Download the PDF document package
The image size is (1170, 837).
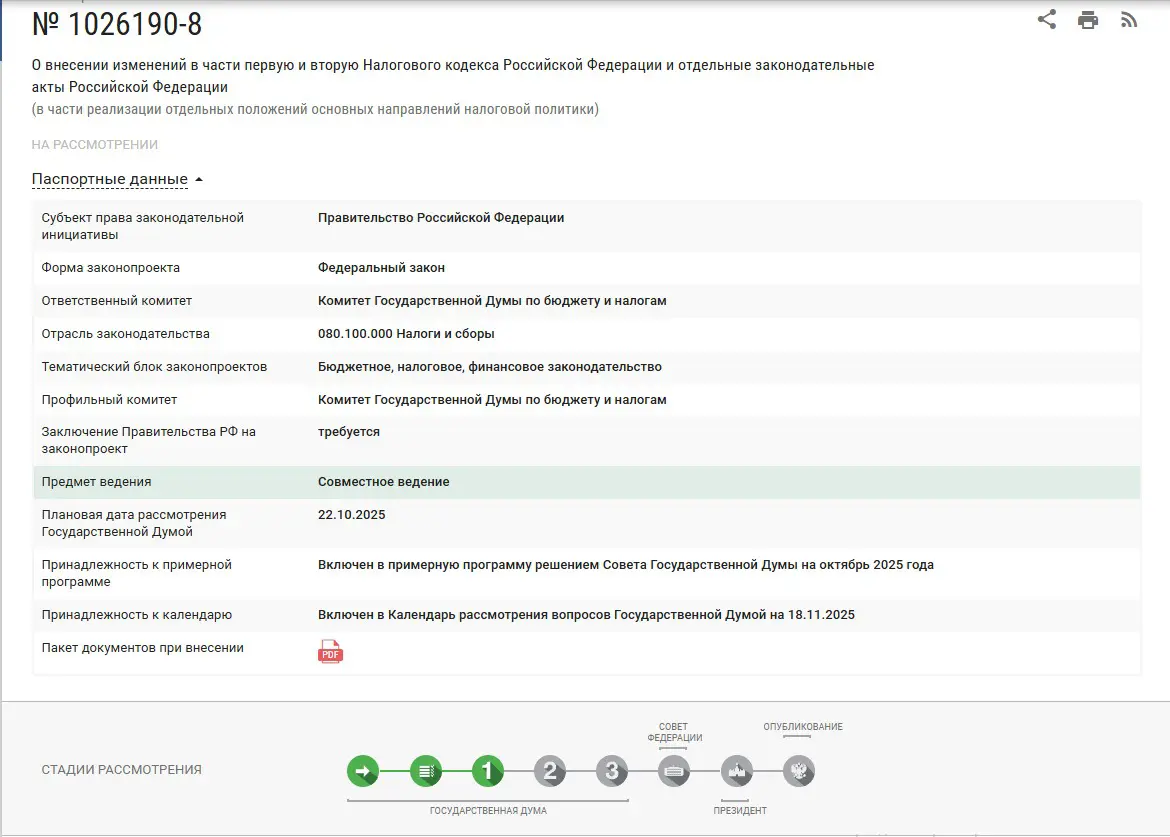pos(330,651)
